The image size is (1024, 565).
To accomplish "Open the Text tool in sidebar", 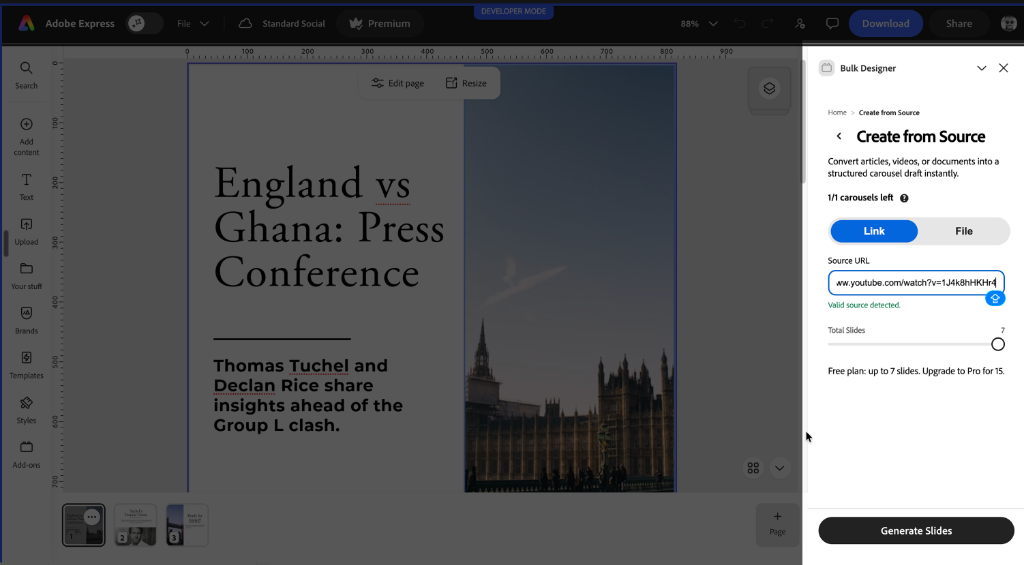I will (26, 187).
